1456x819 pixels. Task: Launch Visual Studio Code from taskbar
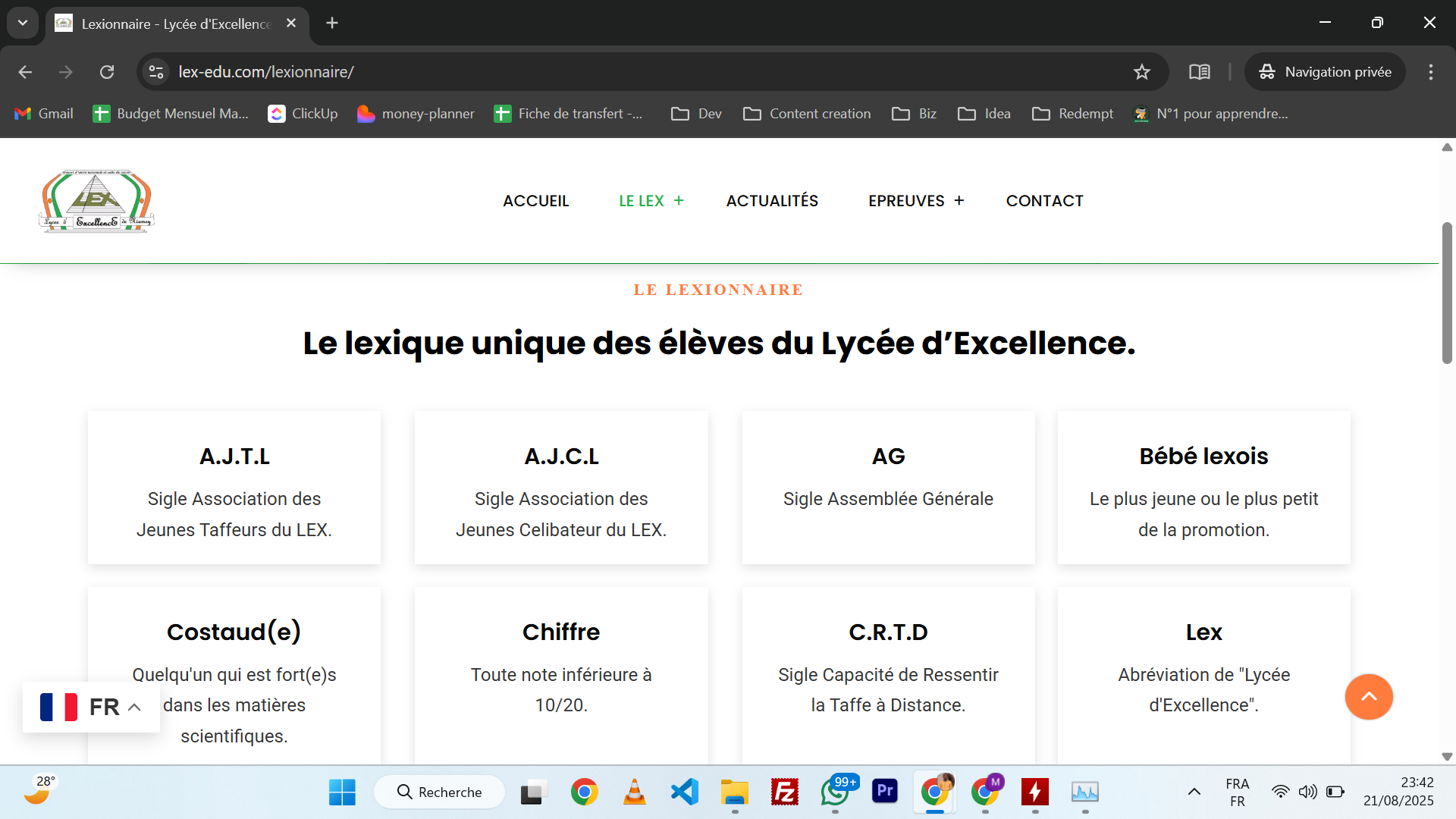[x=684, y=792]
